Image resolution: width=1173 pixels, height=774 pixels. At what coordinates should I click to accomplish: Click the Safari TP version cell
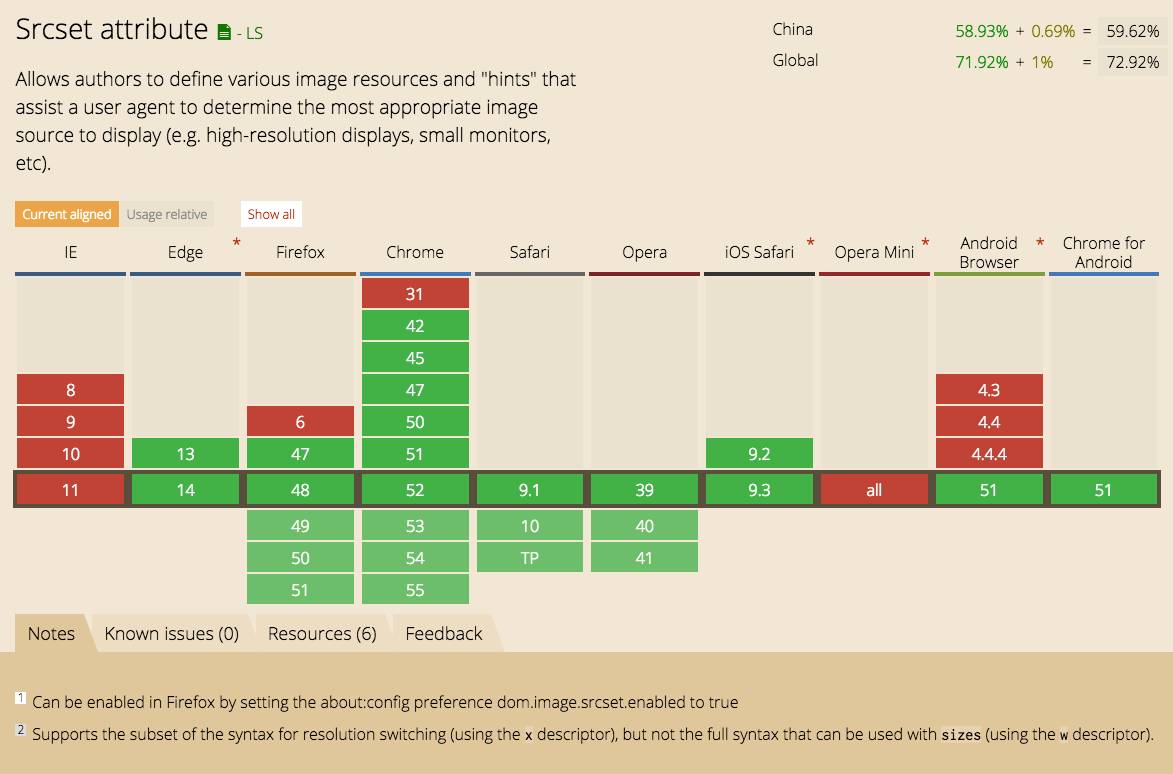click(530, 558)
